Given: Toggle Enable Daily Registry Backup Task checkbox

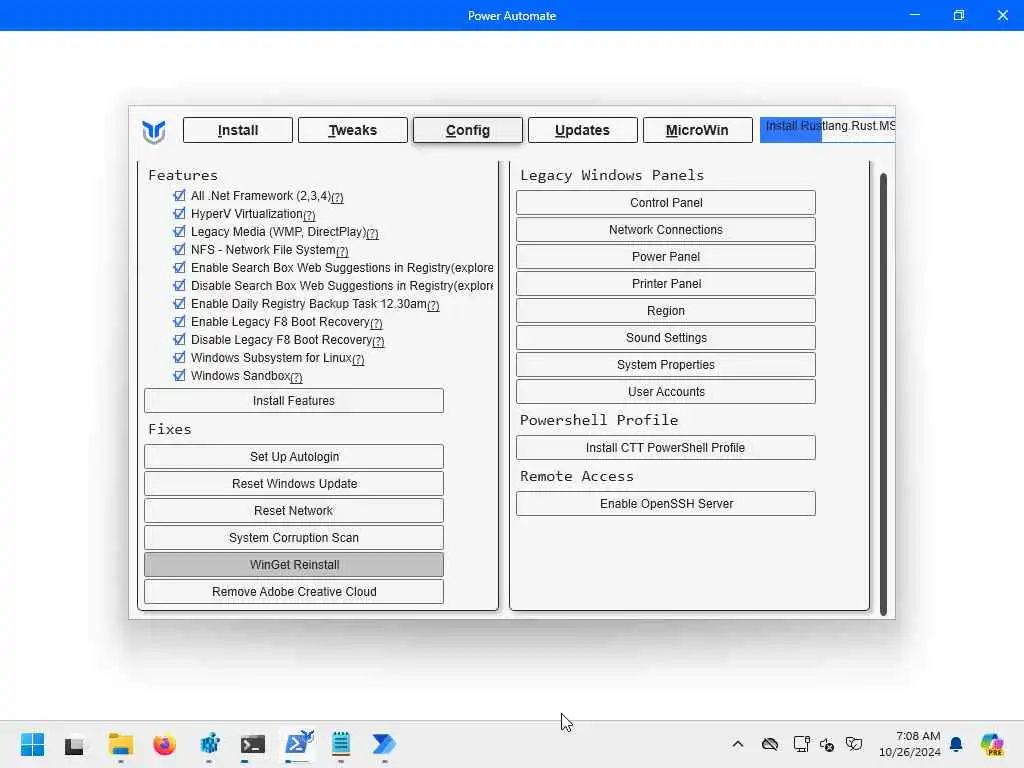Looking at the screenshot, I should [179, 303].
